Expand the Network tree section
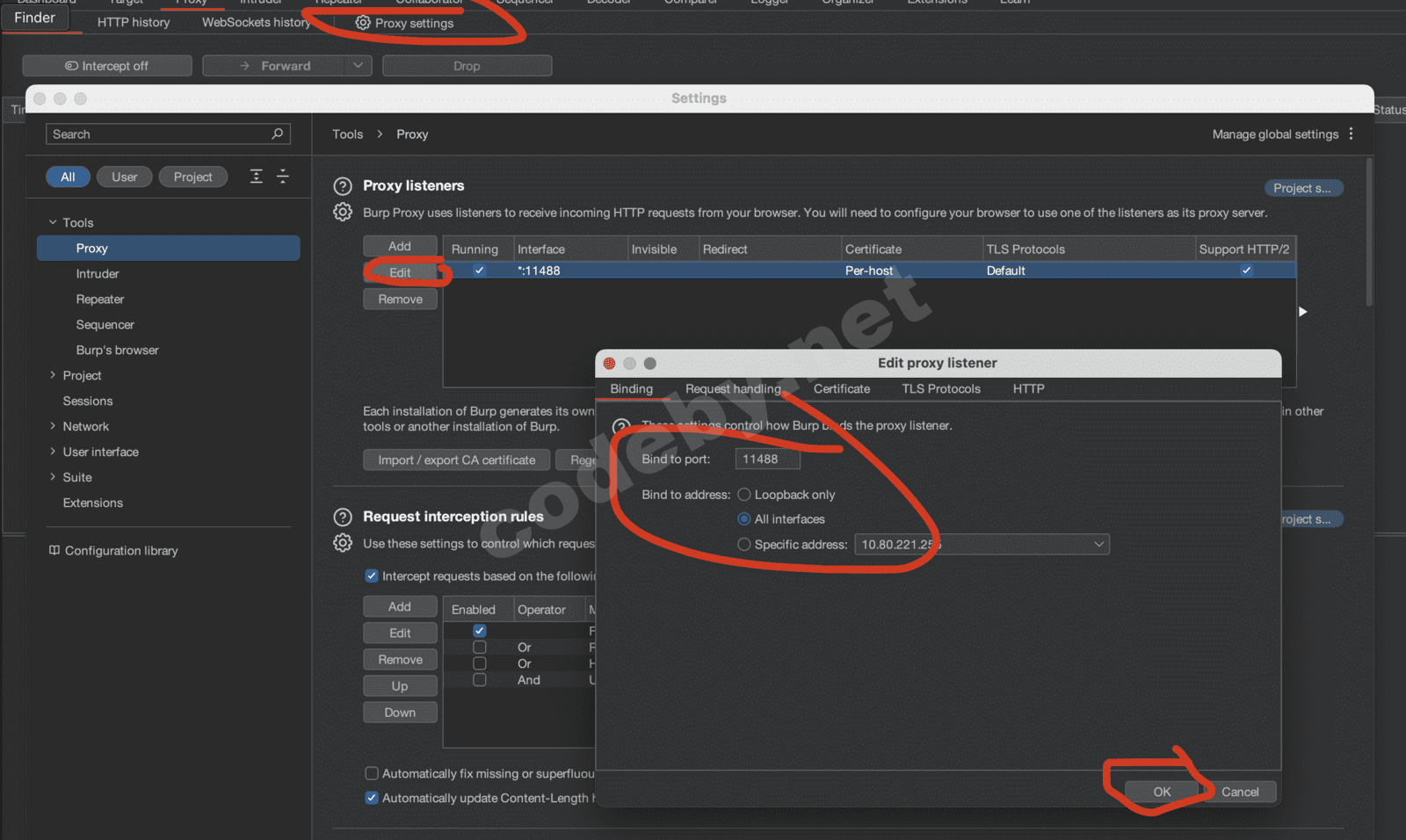 tap(53, 426)
